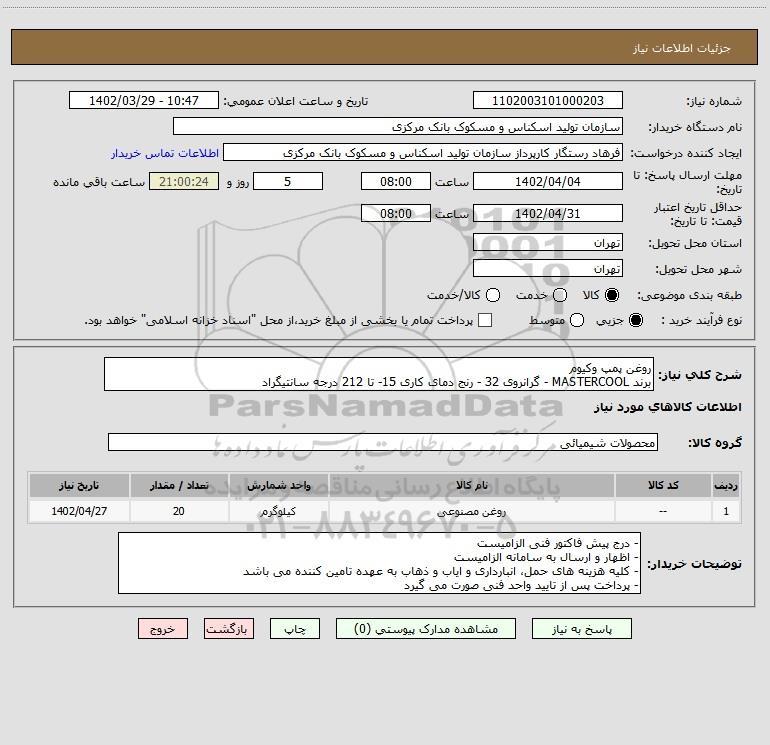Image resolution: width=770 pixels, height=745 pixels.
Task: Click the پاسخ به نیاز button
Action: coord(581,629)
